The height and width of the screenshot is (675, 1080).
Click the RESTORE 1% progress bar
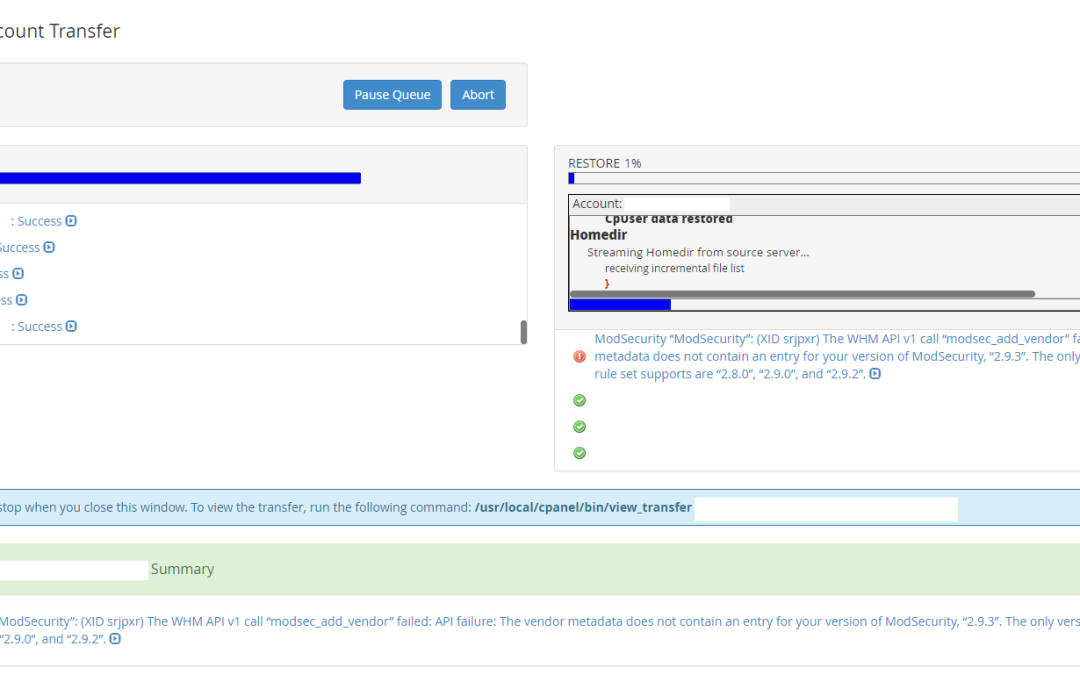824,178
